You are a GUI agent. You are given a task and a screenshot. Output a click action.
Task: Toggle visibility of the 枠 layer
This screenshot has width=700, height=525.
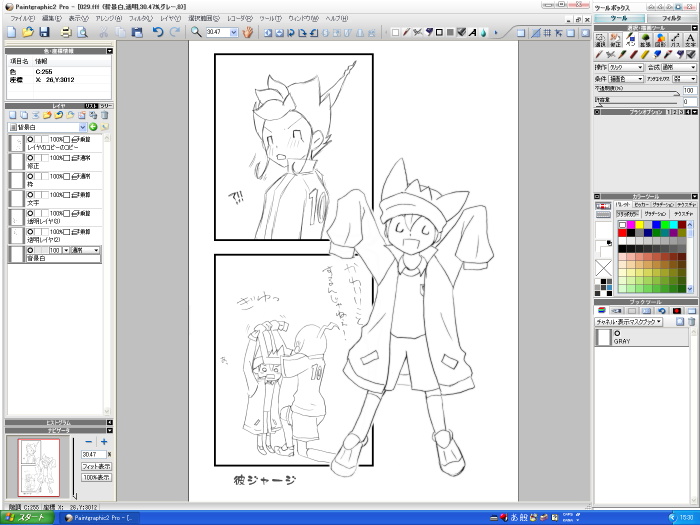point(30,176)
